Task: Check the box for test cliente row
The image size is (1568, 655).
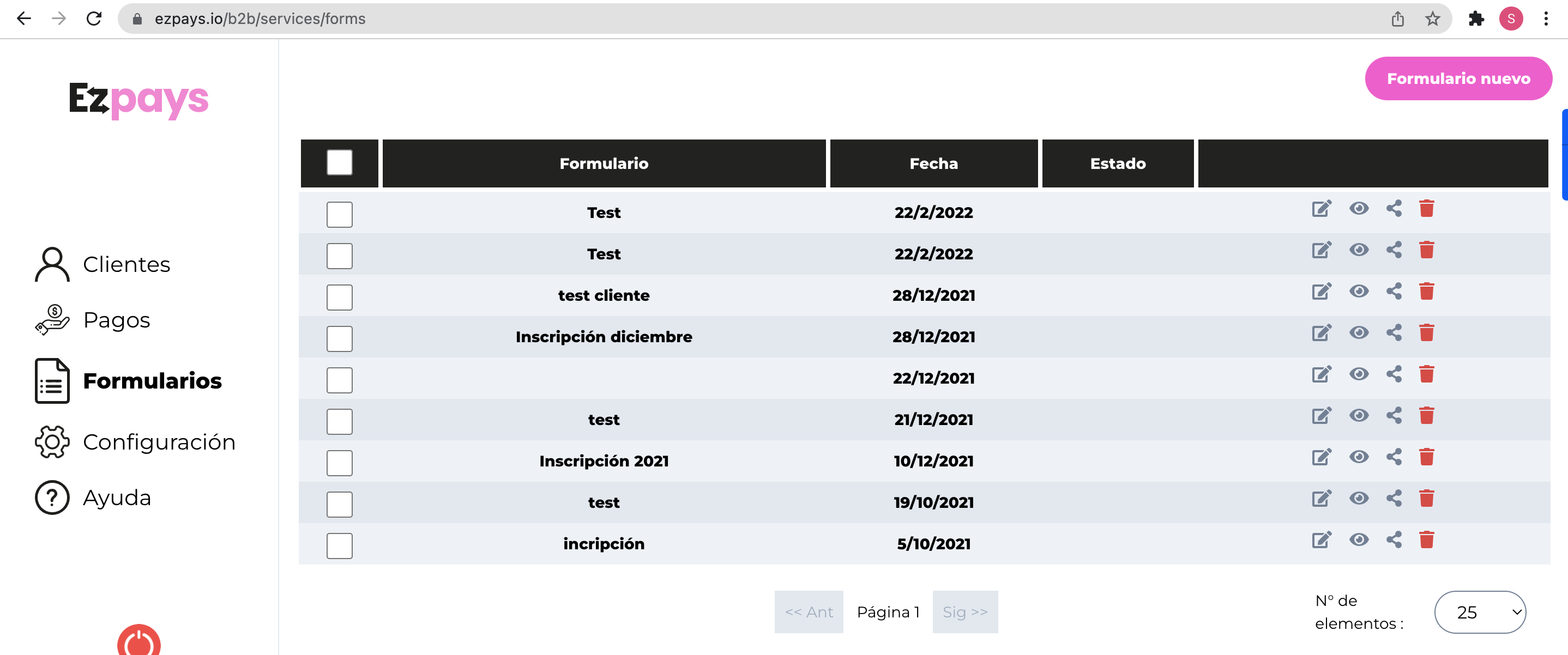Action: point(339,298)
